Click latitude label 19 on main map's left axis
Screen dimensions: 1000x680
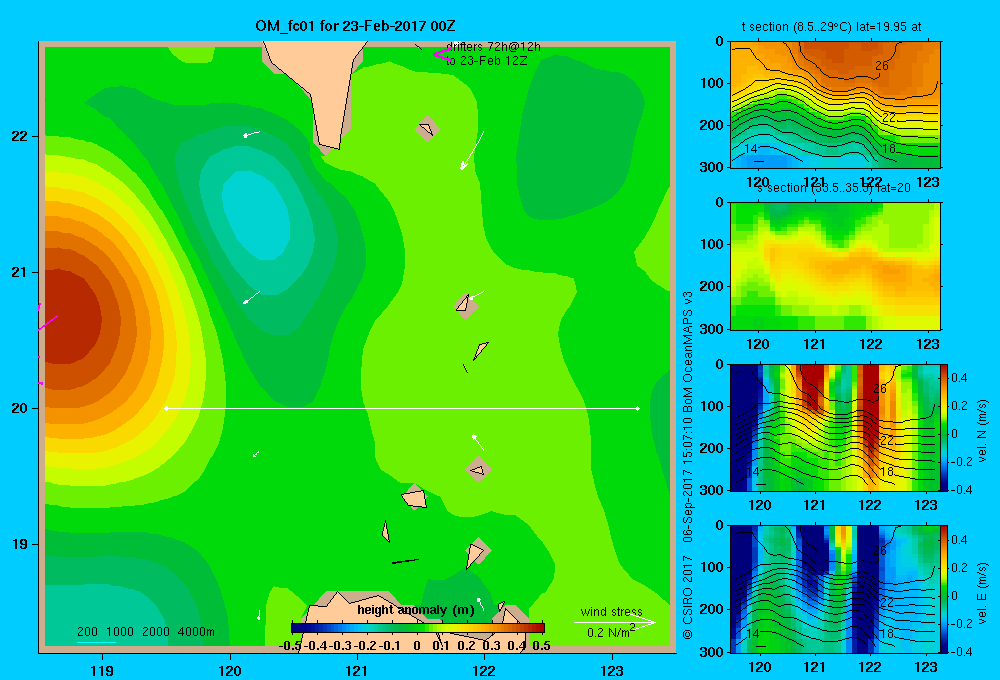20,544
